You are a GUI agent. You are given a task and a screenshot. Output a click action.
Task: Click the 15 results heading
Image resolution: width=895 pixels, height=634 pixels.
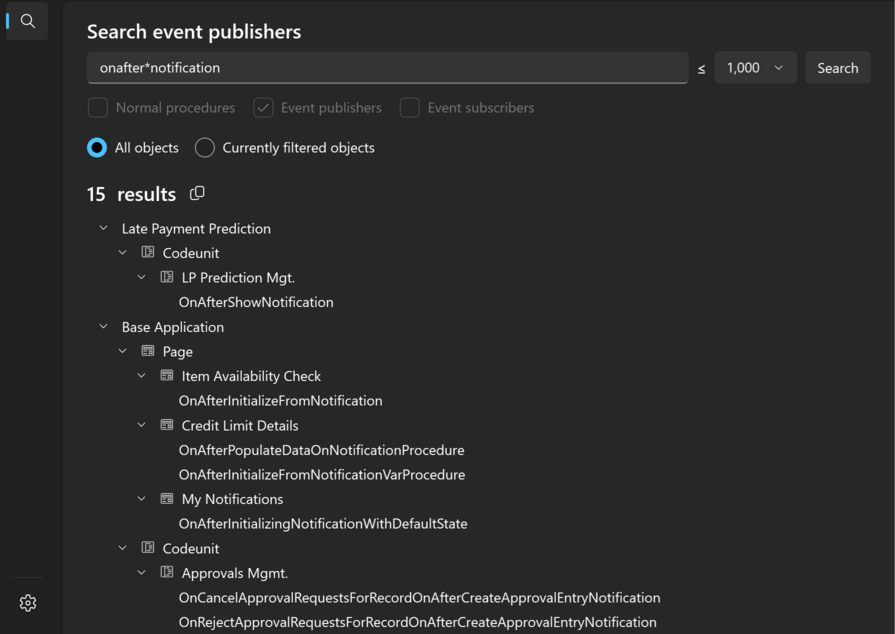pos(131,194)
